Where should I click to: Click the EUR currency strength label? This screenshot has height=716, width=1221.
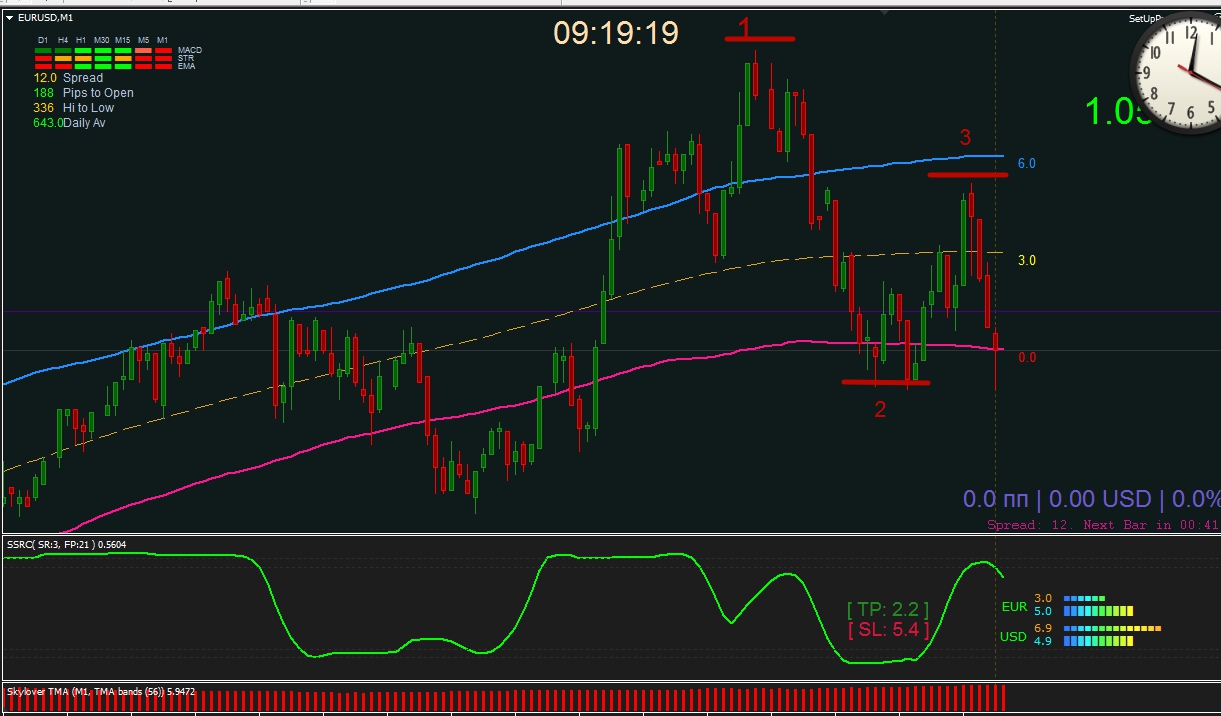[x=1014, y=607]
